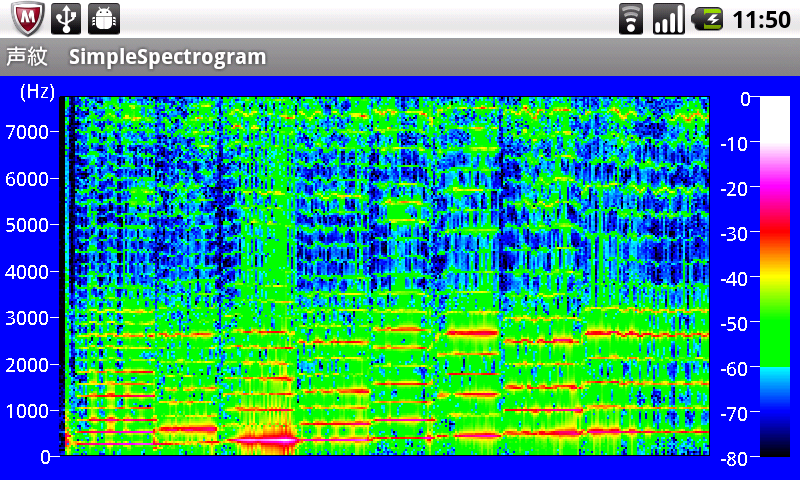Tap the white top of the color scale bar
This screenshot has height=480, width=800.
click(x=775, y=120)
